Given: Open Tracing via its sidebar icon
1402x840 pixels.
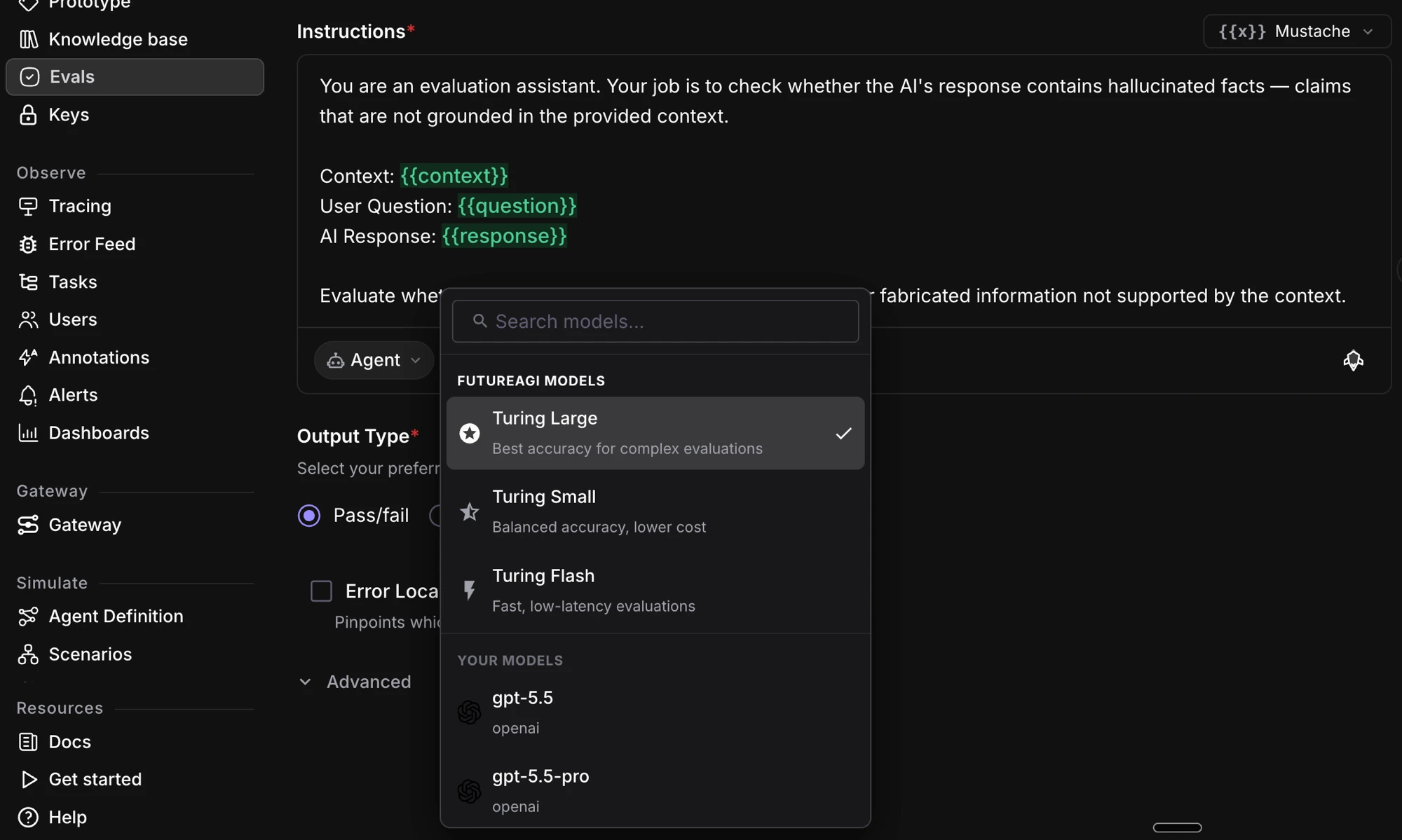Looking at the screenshot, I should click(x=28, y=206).
